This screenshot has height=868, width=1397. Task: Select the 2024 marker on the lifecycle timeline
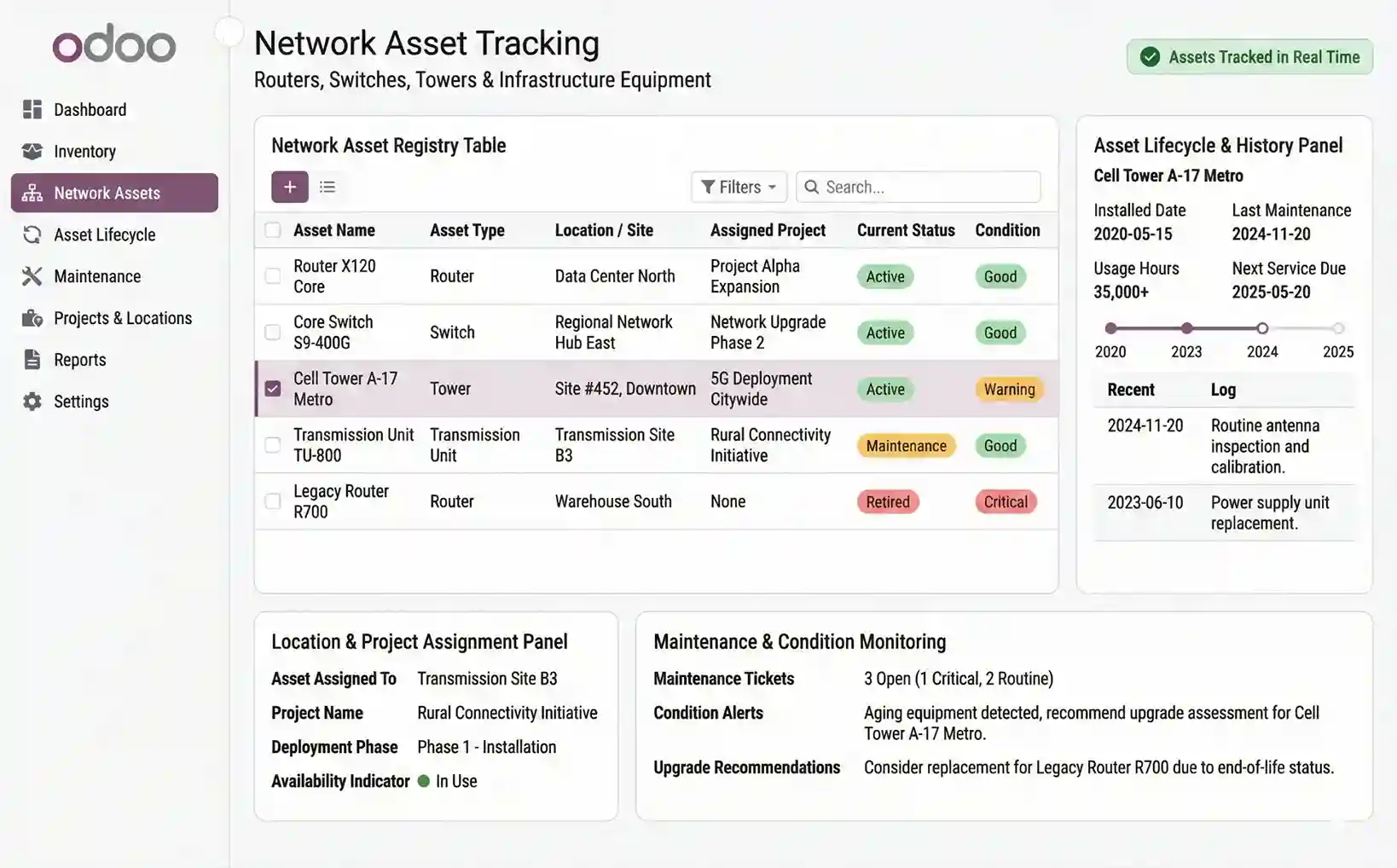coord(1262,327)
